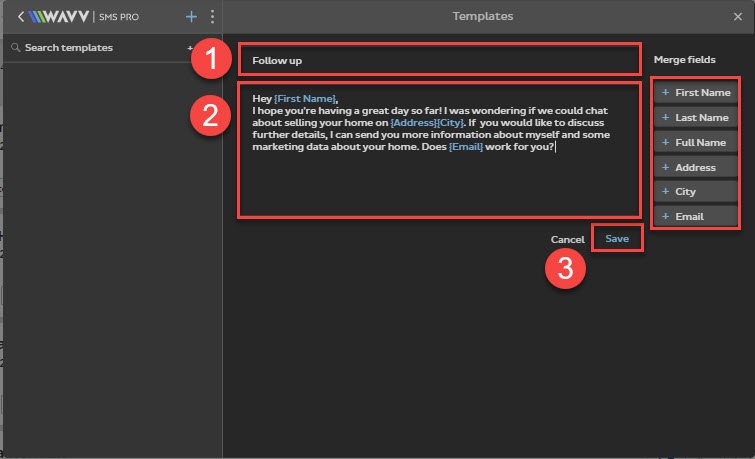Viewport: 755px width, 459px height.
Task: Click the {Email} tag in message text
Action: tap(465, 147)
